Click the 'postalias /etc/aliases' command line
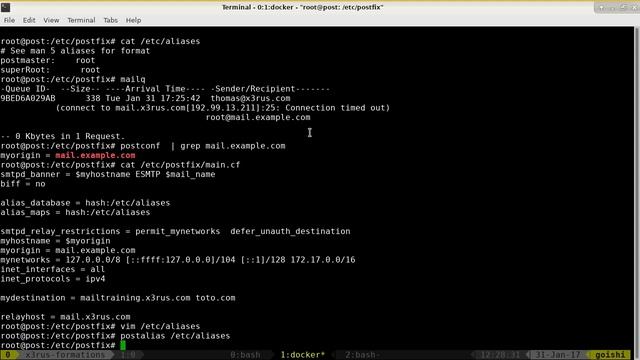This screenshot has width=640, height=360. point(115,336)
